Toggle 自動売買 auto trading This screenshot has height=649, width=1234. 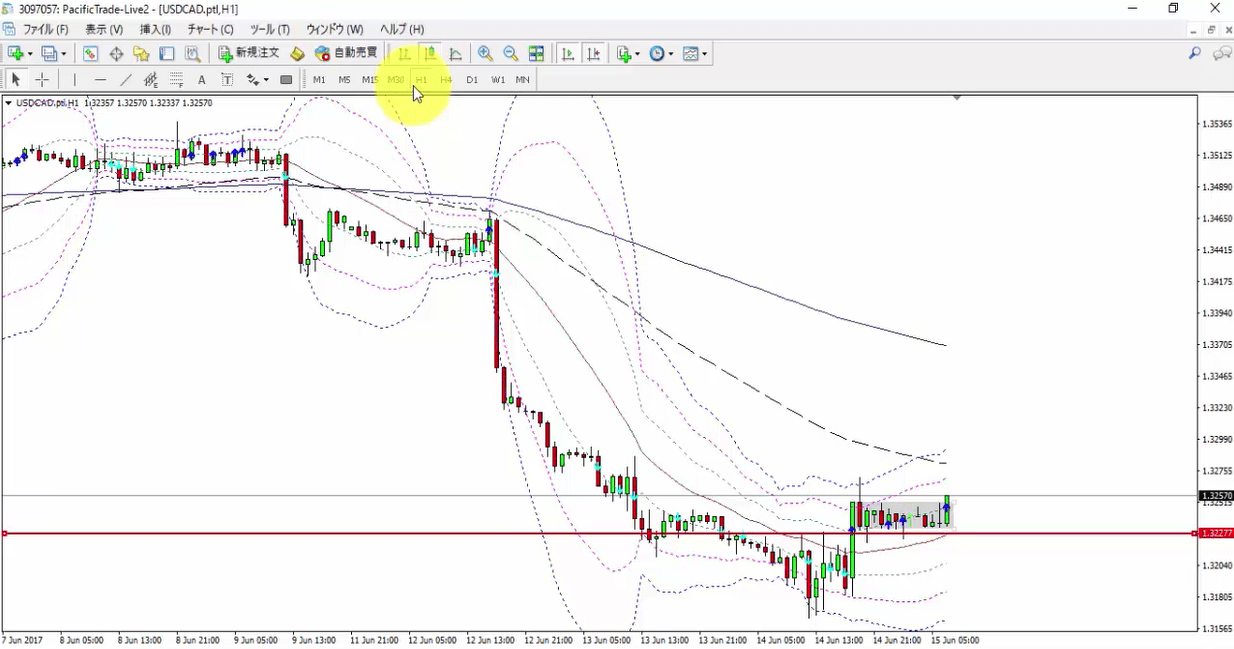[x=346, y=53]
